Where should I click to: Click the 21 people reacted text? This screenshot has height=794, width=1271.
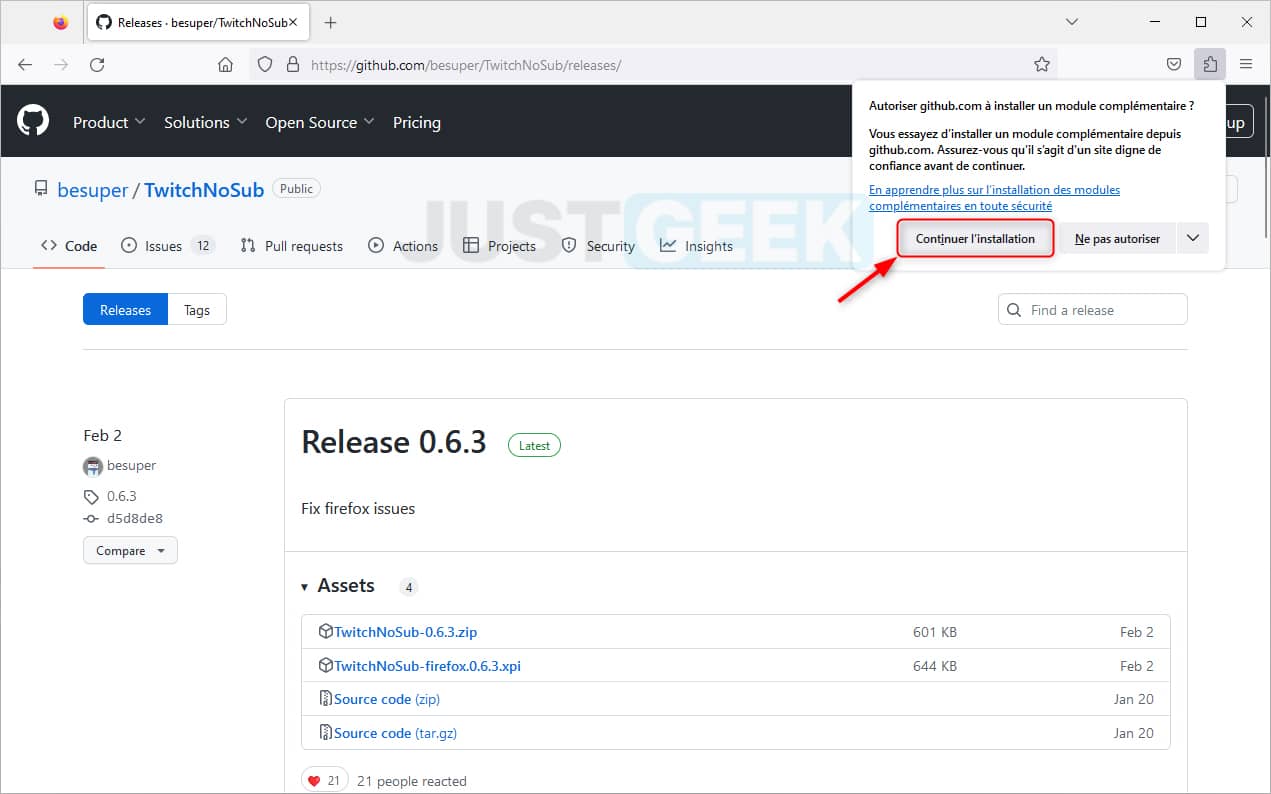(412, 781)
